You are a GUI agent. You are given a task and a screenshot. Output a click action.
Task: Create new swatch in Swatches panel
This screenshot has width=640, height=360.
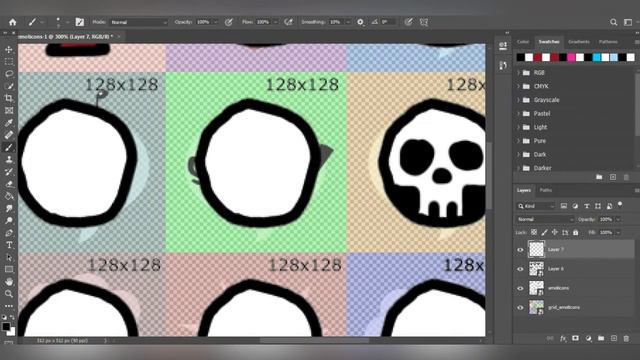[x=613, y=177]
